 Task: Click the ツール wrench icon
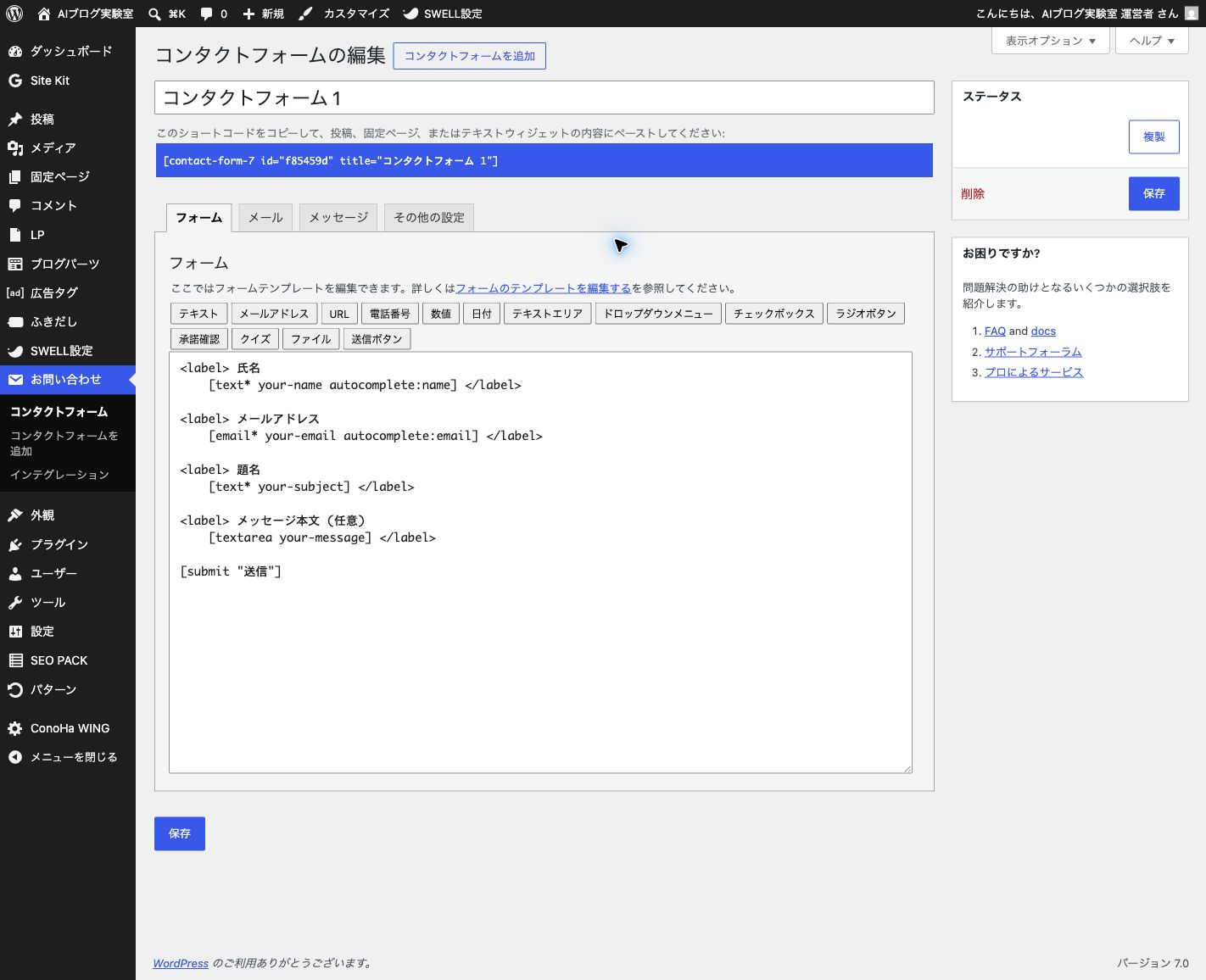pos(15,603)
